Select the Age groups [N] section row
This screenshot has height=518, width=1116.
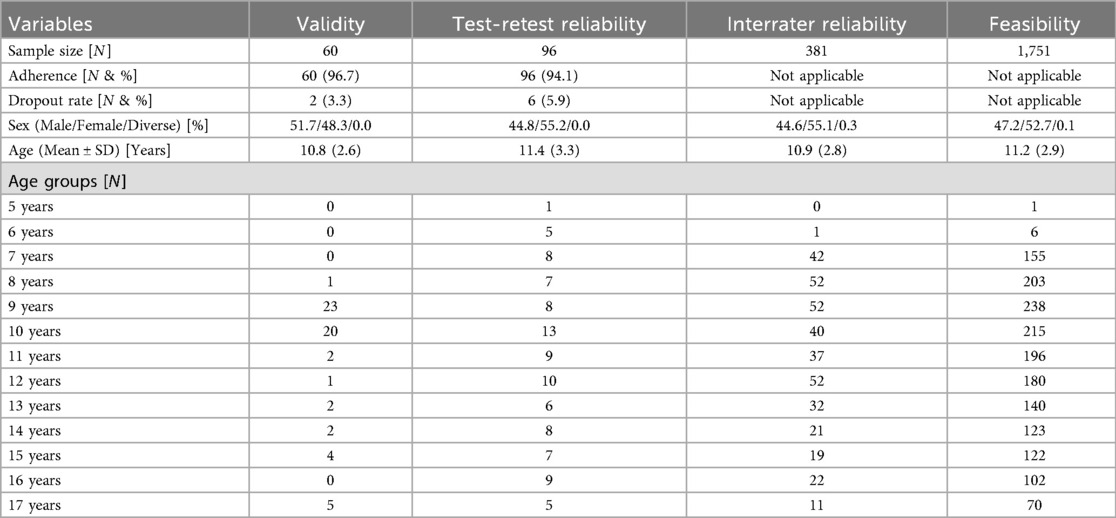(x=558, y=180)
